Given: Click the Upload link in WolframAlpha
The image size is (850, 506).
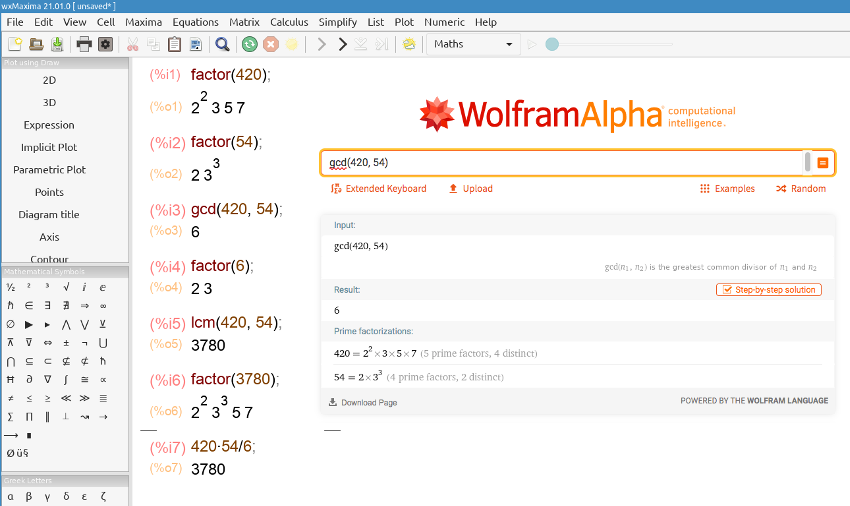Looking at the screenshot, I should 471,189.
